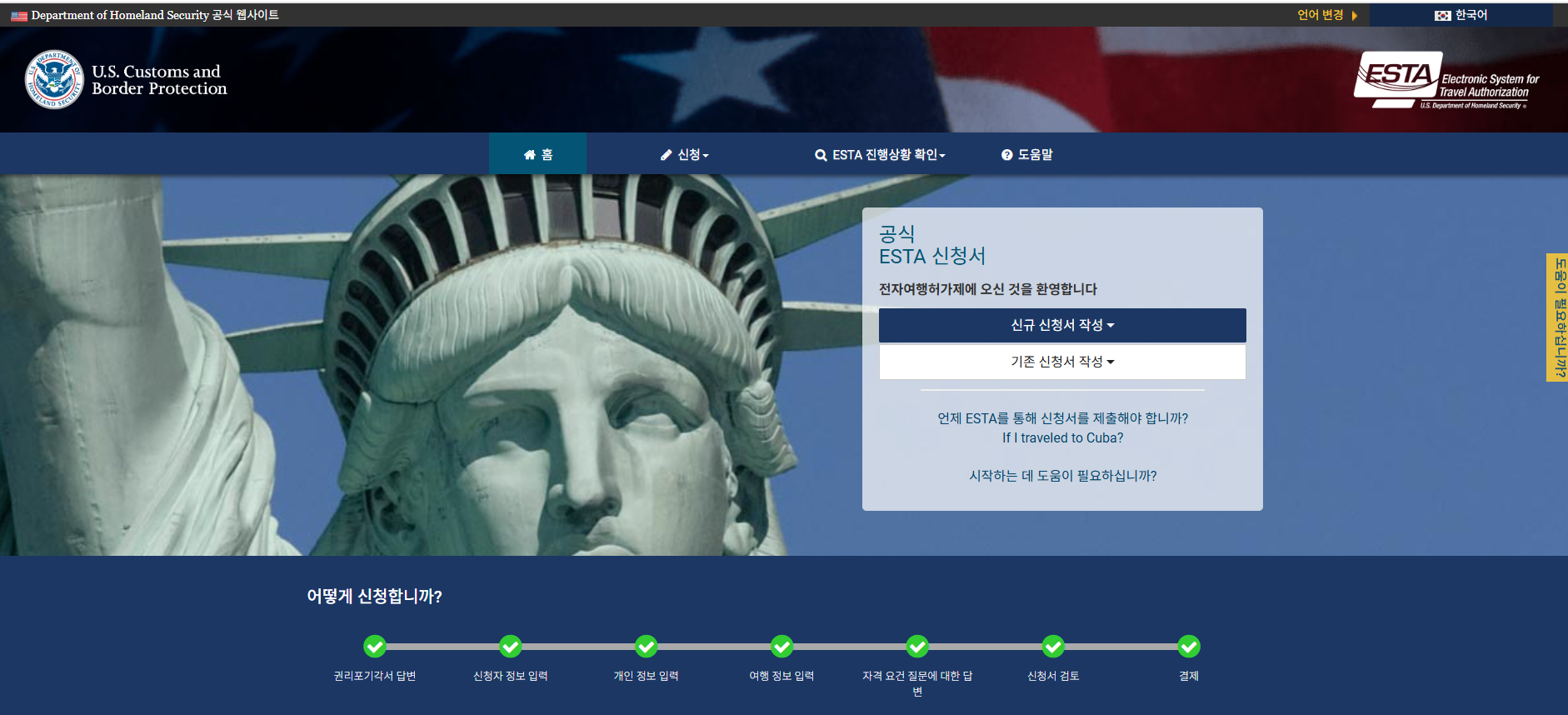Expand the 신청 navigation menu
Image resolution: width=1568 pixels, height=715 pixels.
coord(685,155)
